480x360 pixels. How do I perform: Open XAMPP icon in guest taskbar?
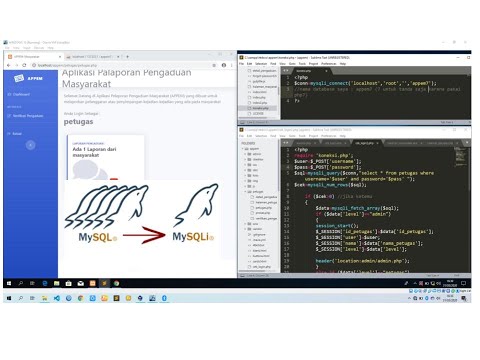[x=93, y=283]
